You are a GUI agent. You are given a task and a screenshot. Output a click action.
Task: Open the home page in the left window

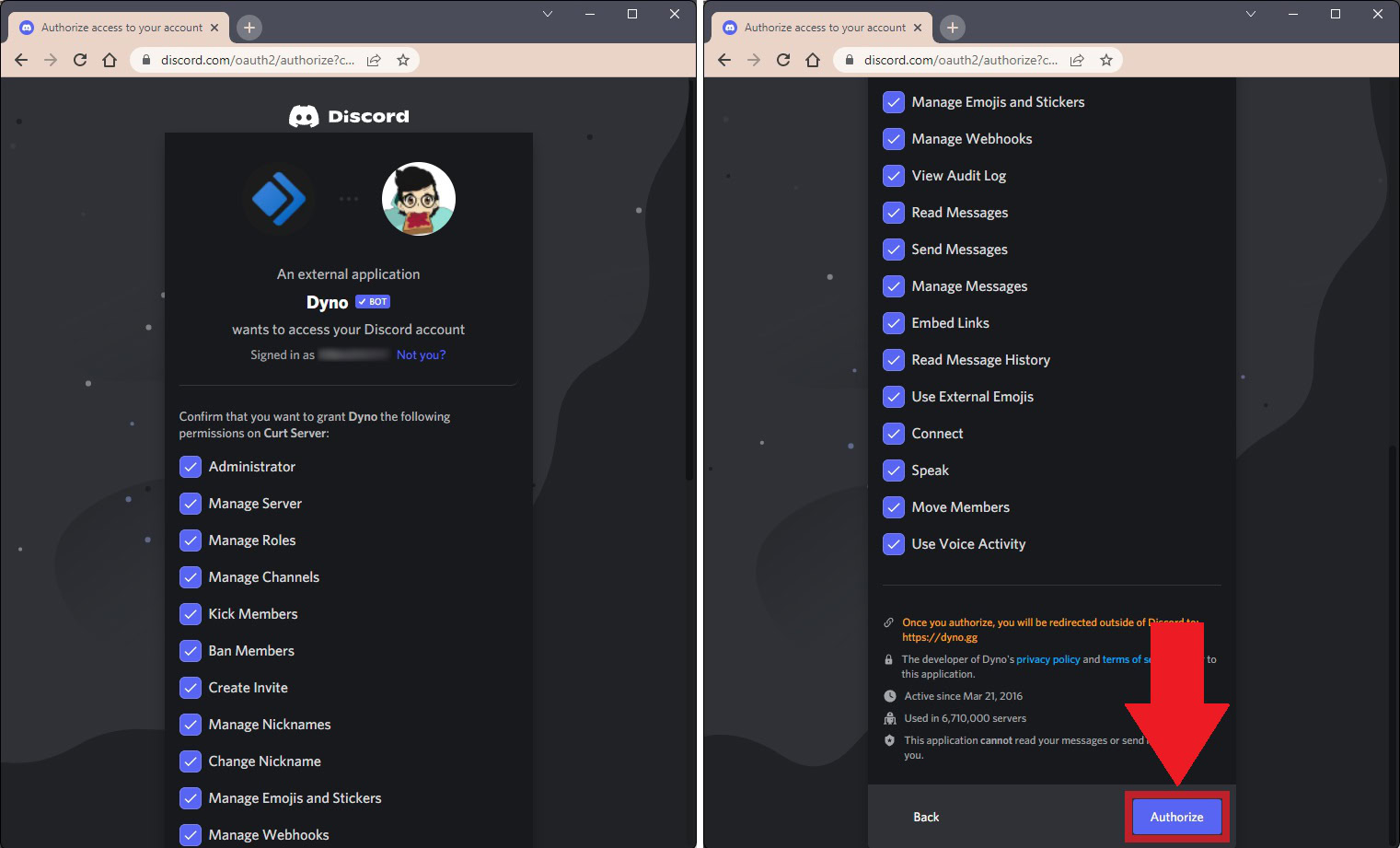point(110,60)
